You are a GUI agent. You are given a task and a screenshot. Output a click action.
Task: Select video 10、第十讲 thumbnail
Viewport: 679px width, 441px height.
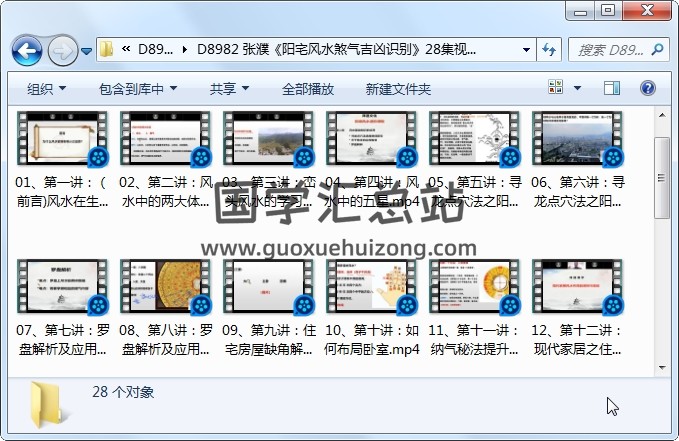point(372,287)
